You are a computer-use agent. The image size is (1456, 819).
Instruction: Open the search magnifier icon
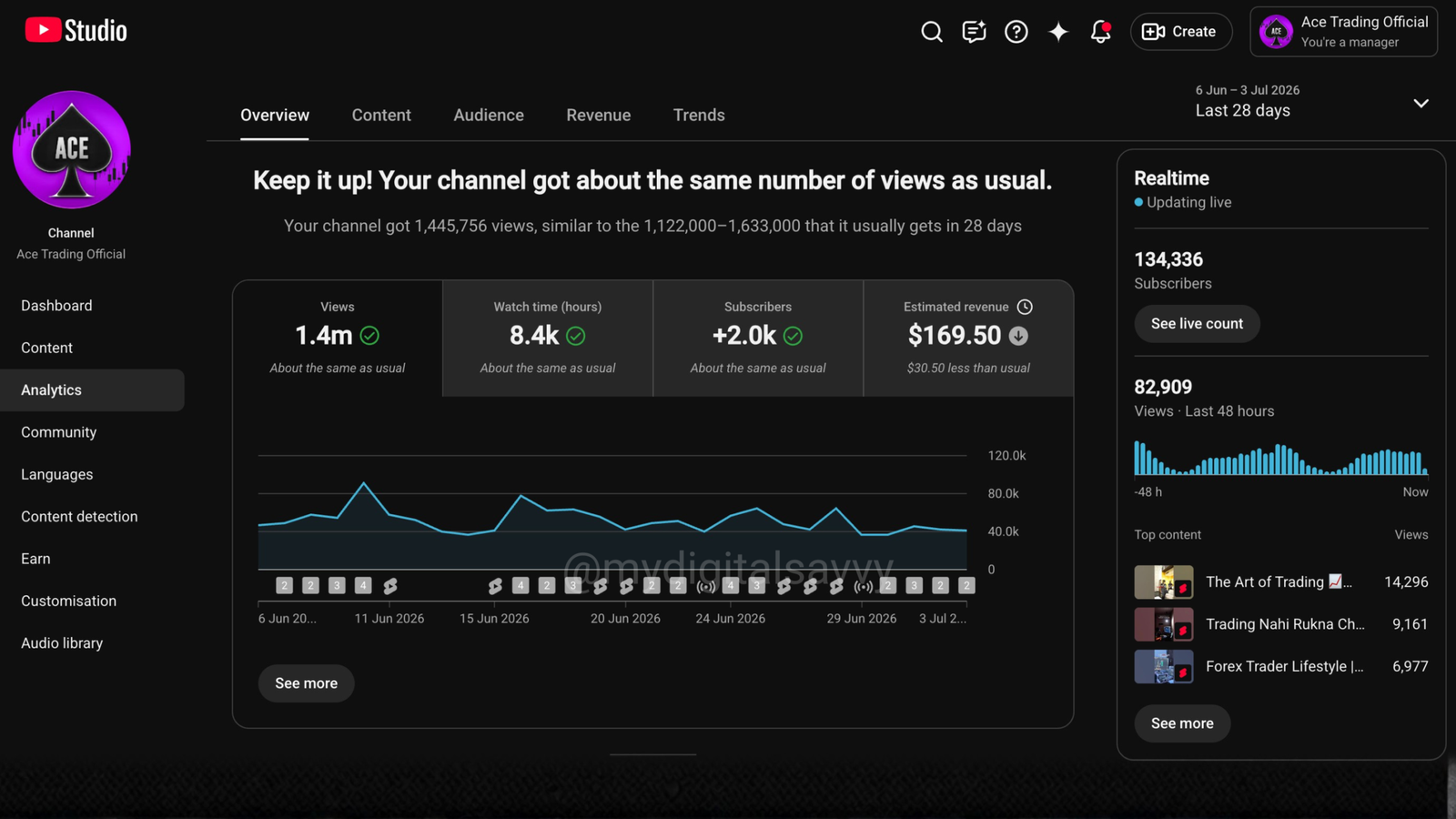click(x=931, y=32)
